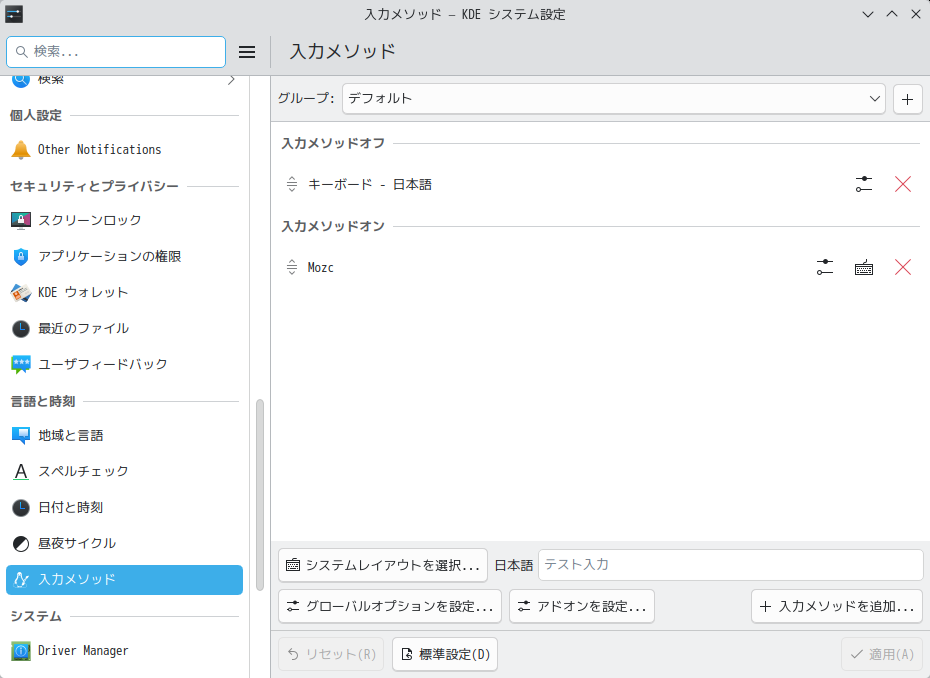Open 最近のファイル settings
Image resolution: width=930 pixels, height=678 pixels.
(x=125, y=329)
